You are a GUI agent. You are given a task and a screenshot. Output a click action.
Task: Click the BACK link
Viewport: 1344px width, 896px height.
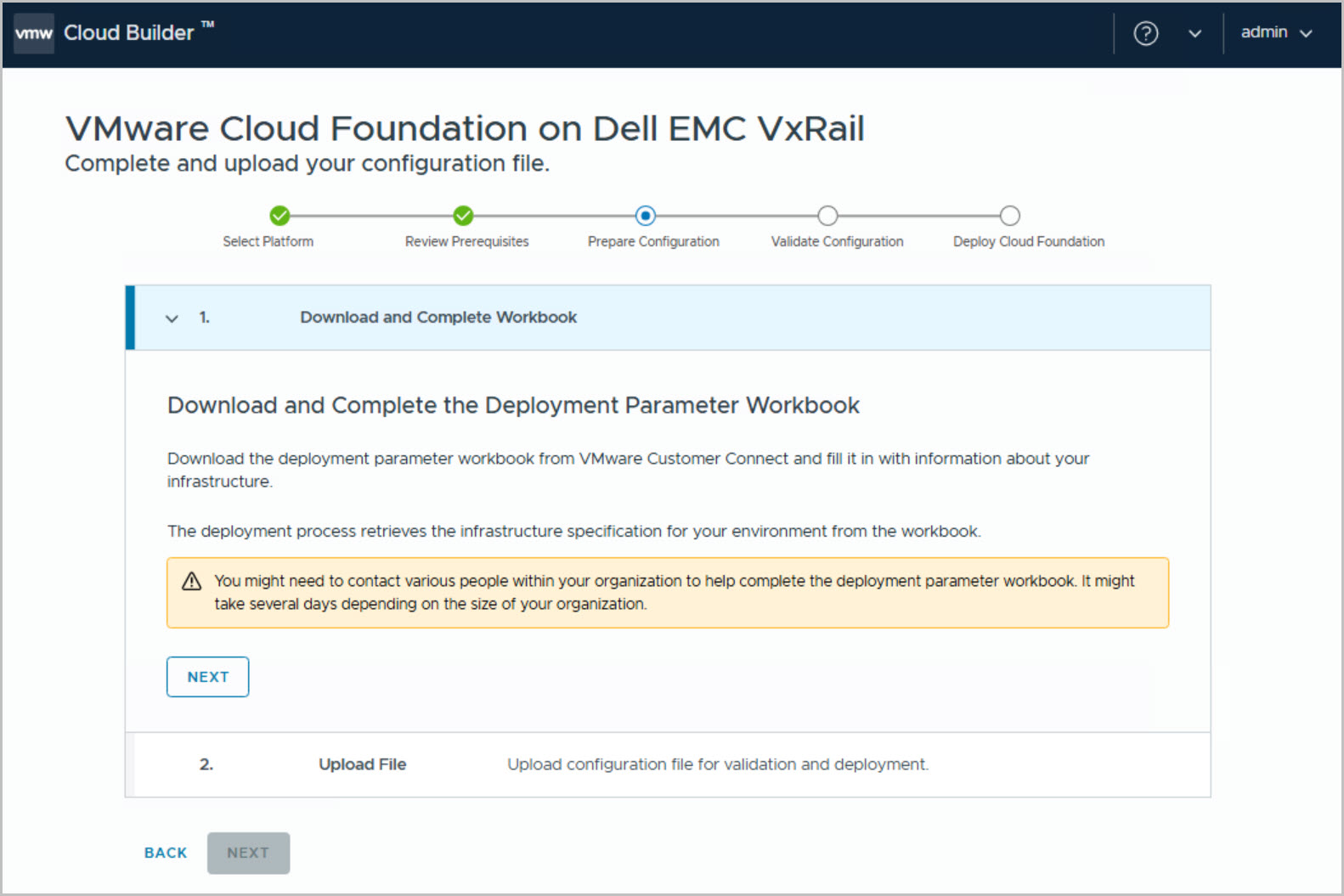pos(166,853)
